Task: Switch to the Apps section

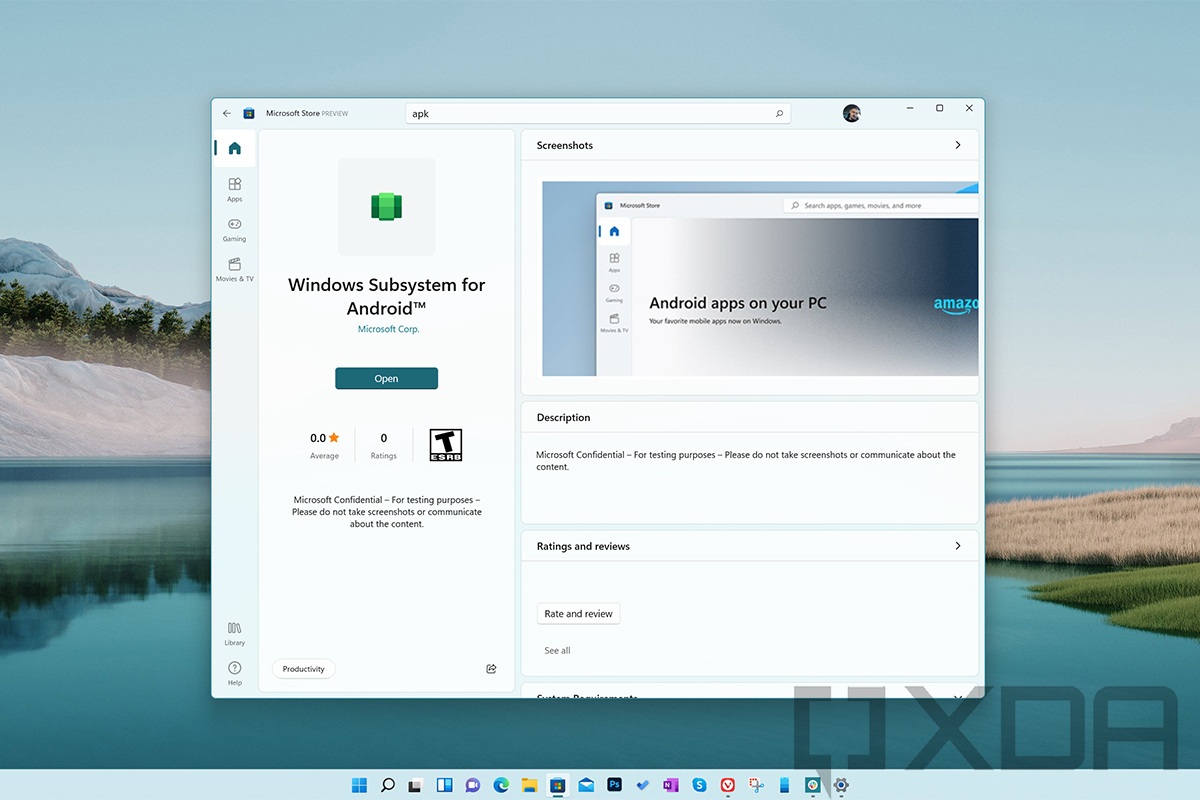Action: (234, 190)
